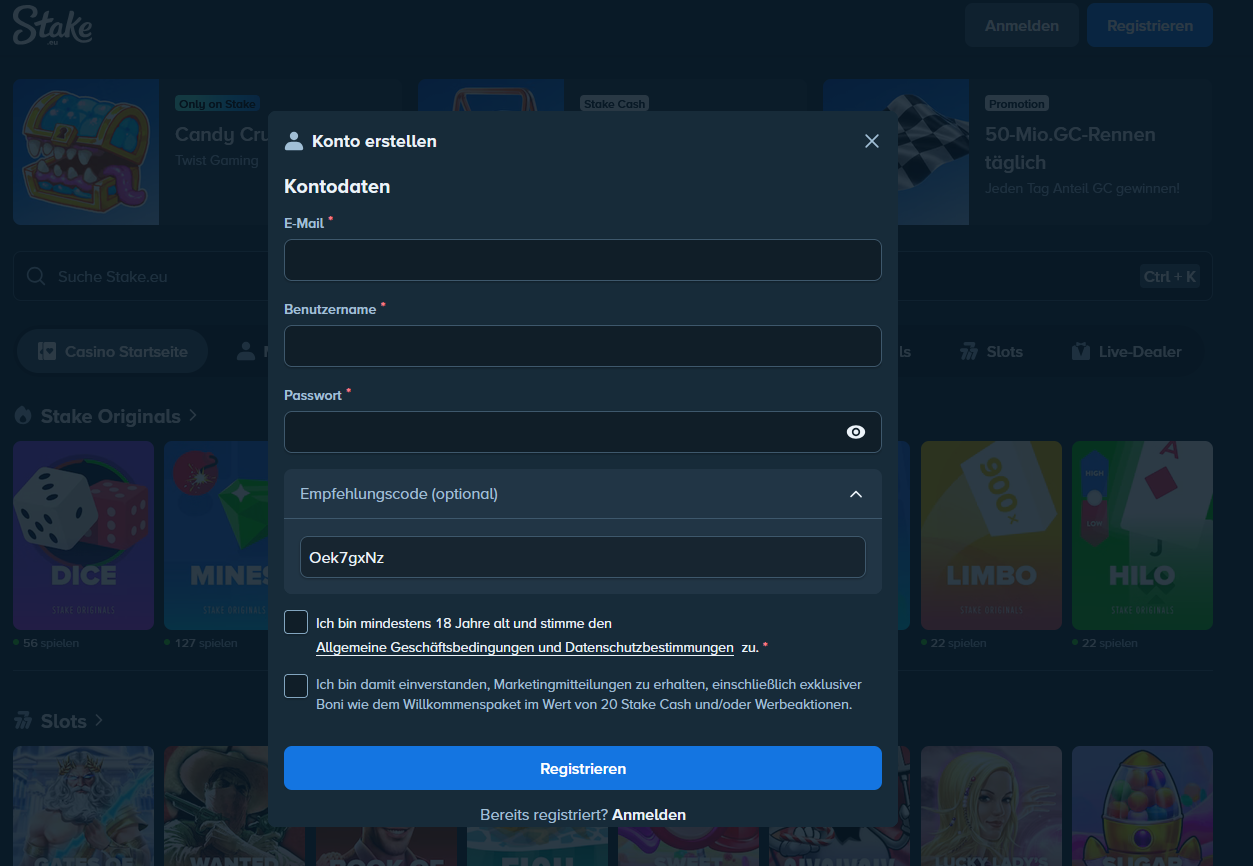Close the Konto erstellen dialog

coord(872,141)
